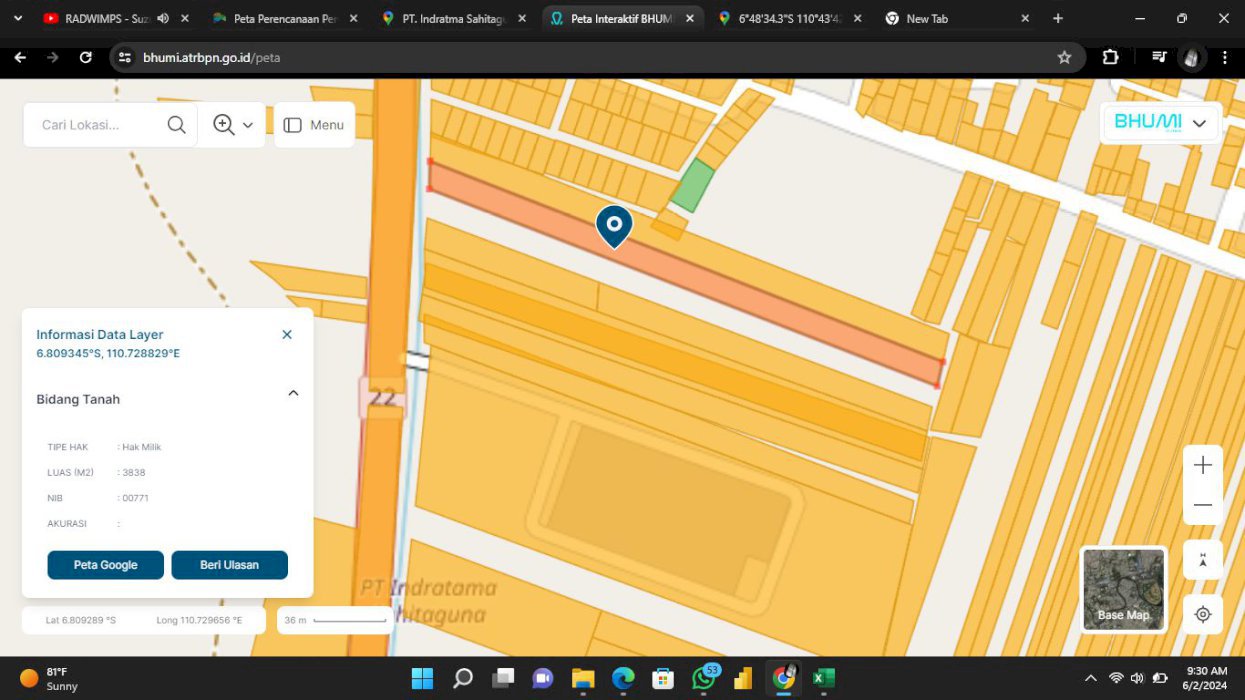
Task: Open the Menu panel
Action: pyautogui.click(x=314, y=125)
